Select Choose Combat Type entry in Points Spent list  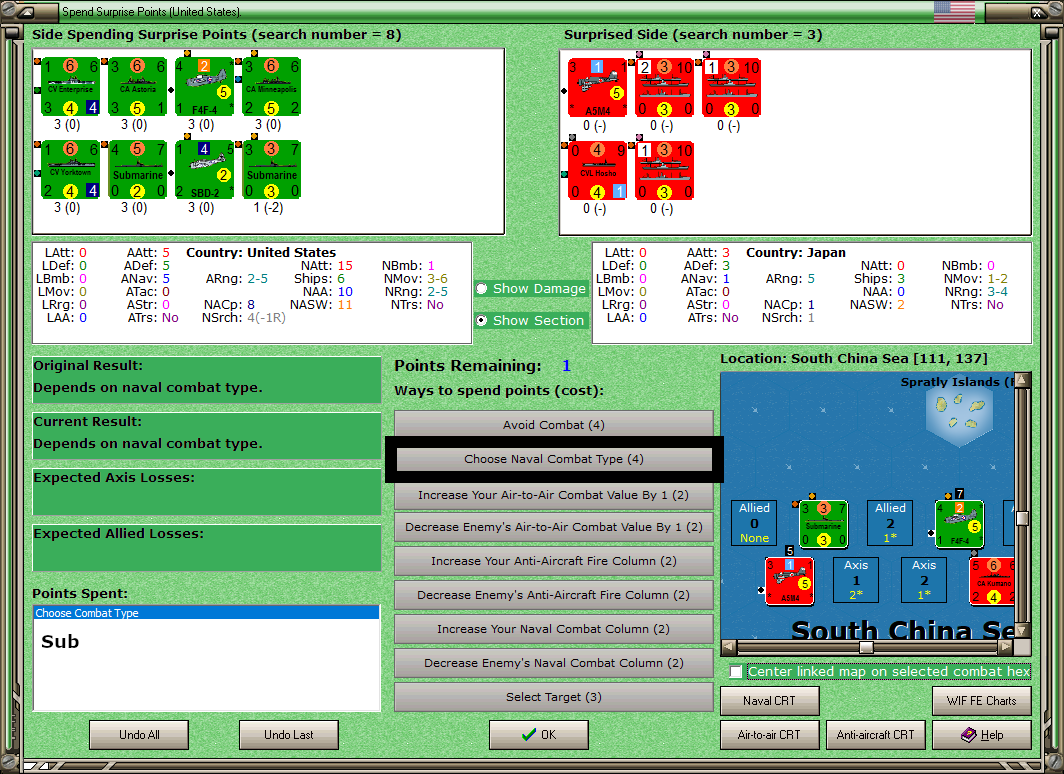click(206, 613)
